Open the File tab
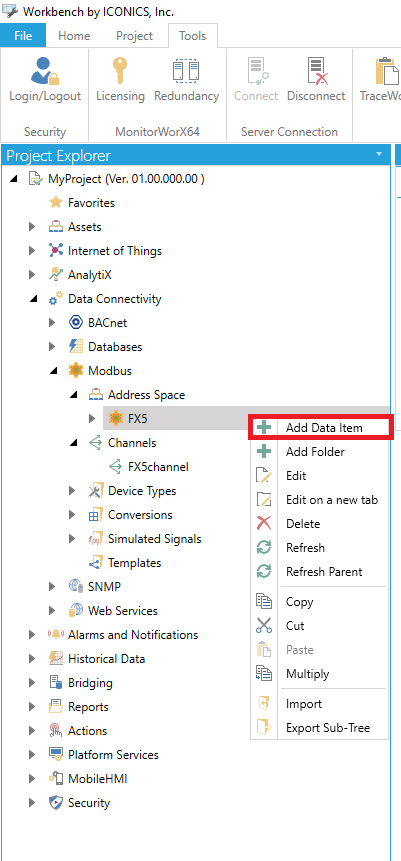The image size is (401, 861). (x=23, y=36)
